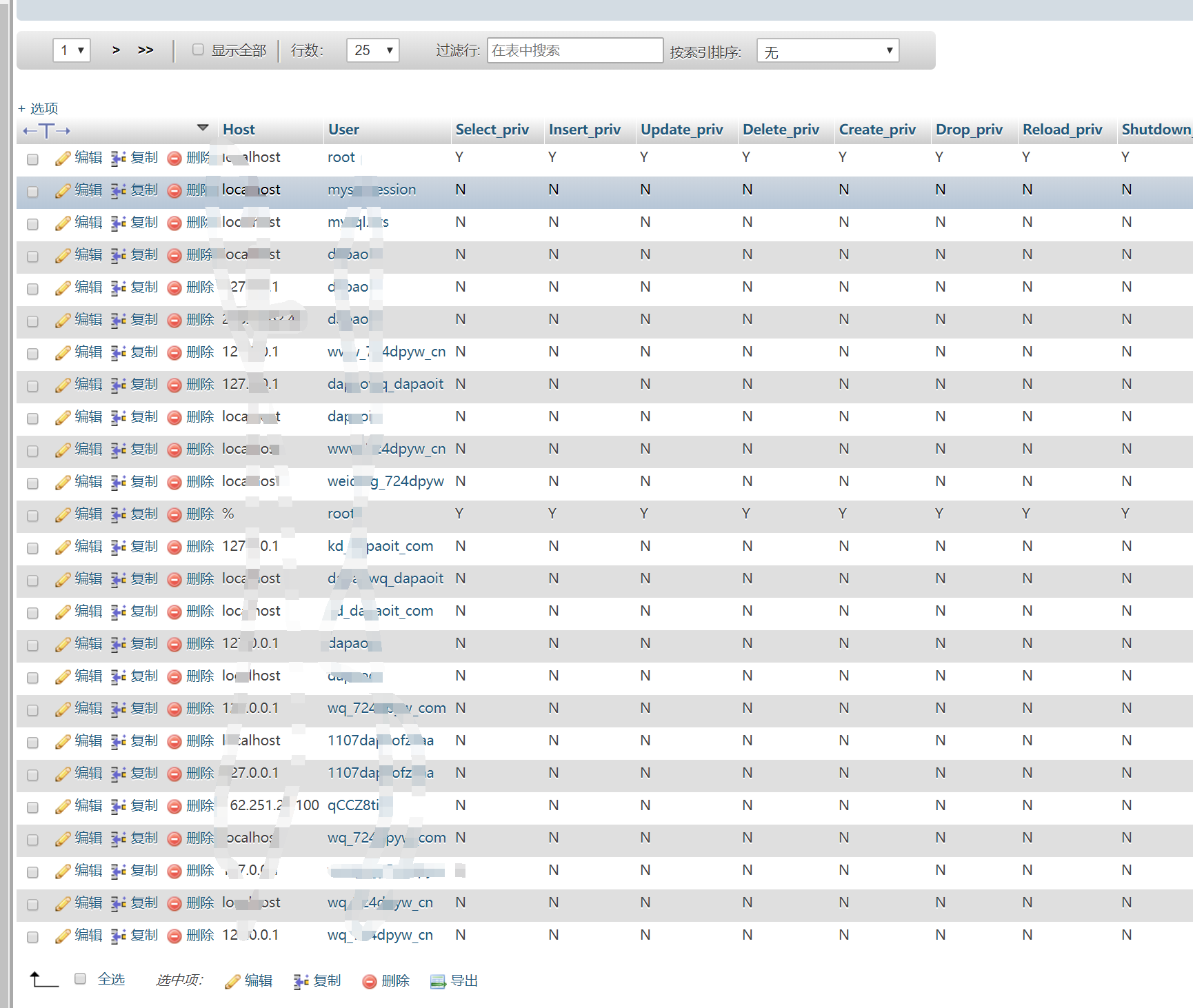This screenshot has height=1008, width=1193.
Task: Sort by the Select_priv column header
Action: tap(492, 130)
